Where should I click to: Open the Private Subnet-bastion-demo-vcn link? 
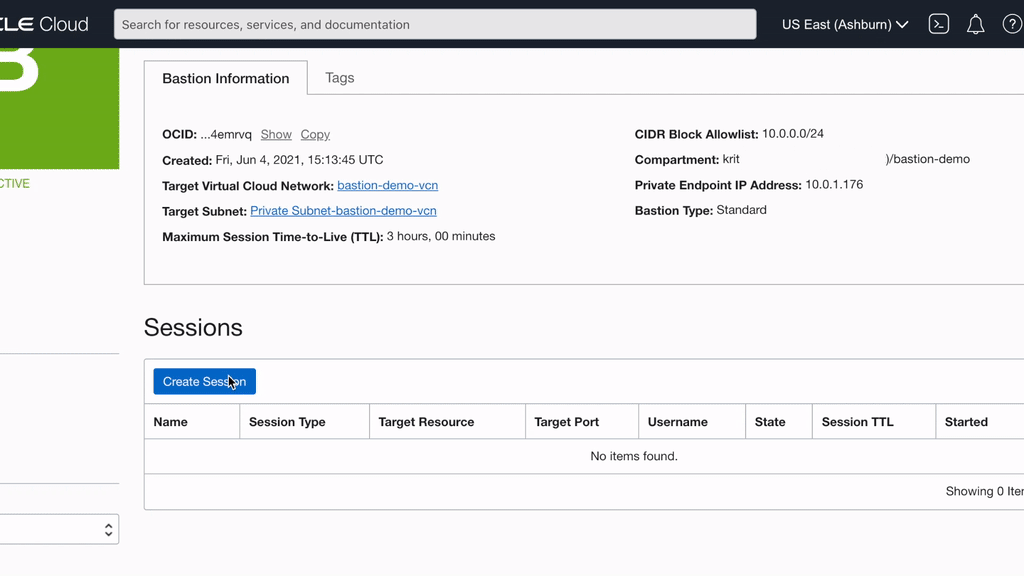[x=343, y=211]
